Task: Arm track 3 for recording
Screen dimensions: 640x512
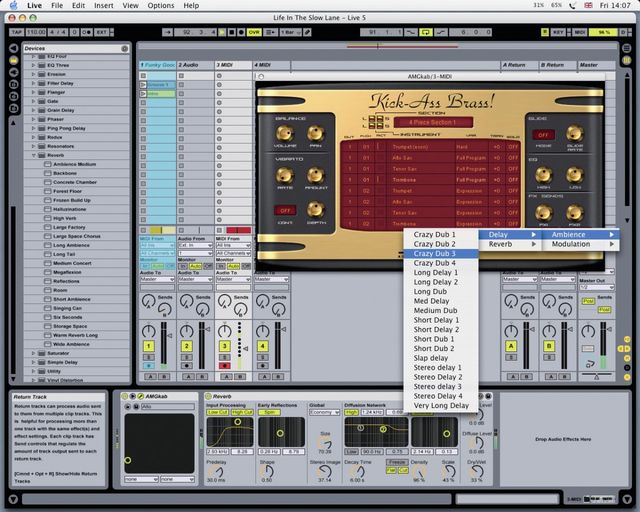Action: pyautogui.click(x=224, y=365)
